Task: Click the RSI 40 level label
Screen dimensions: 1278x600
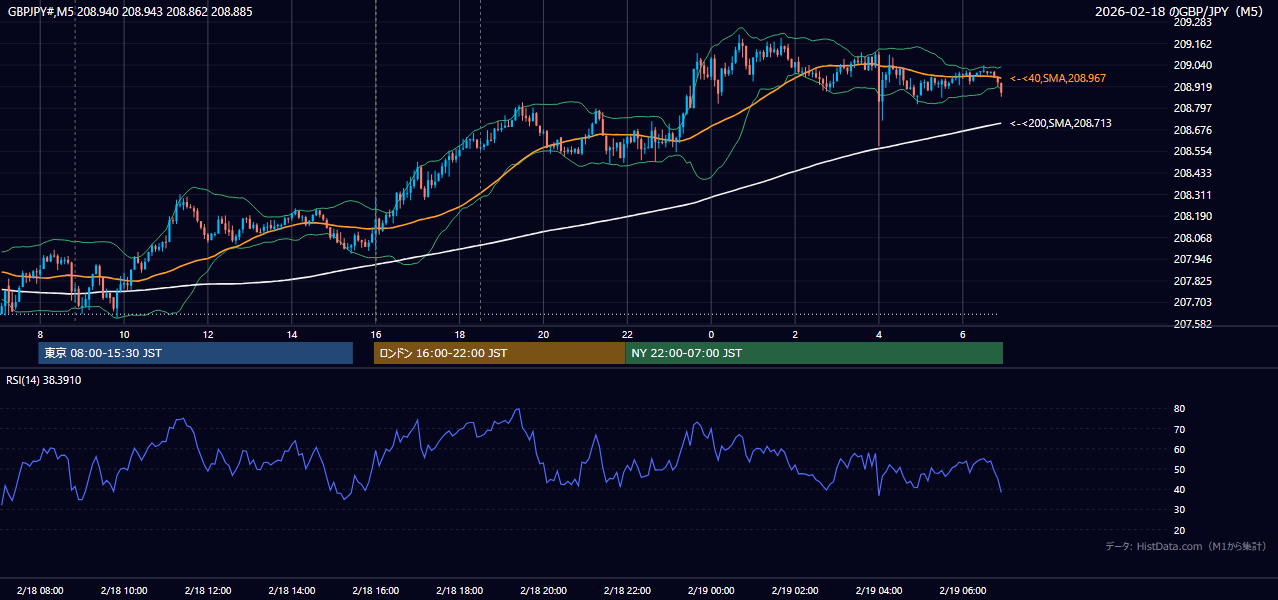Action: pos(1179,489)
